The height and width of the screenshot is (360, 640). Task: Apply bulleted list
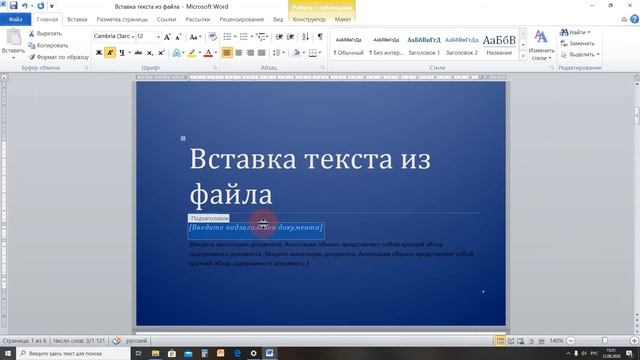tap(227, 37)
